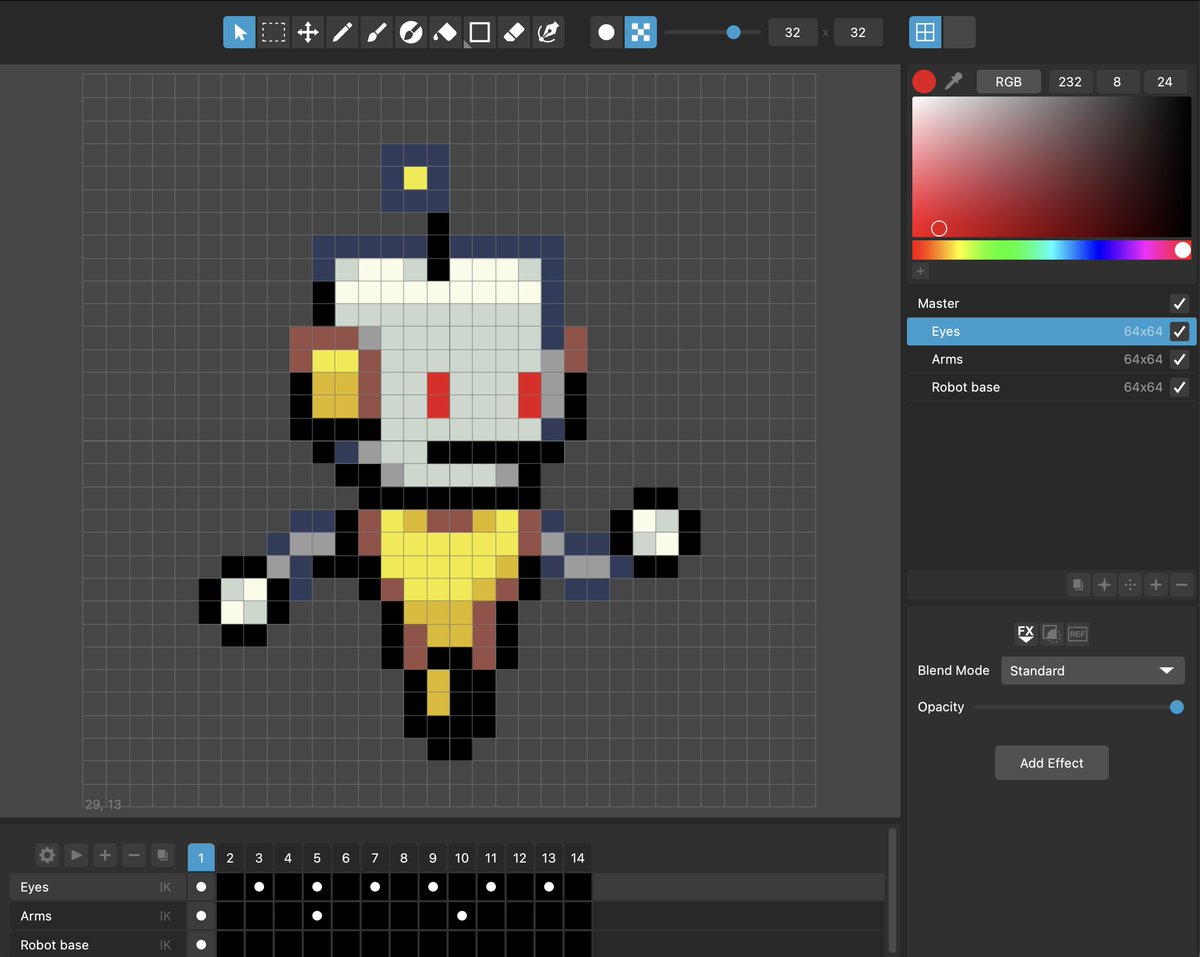The height and width of the screenshot is (957, 1200).
Task: Select the rectangular marquee selection tool
Action: point(273,32)
